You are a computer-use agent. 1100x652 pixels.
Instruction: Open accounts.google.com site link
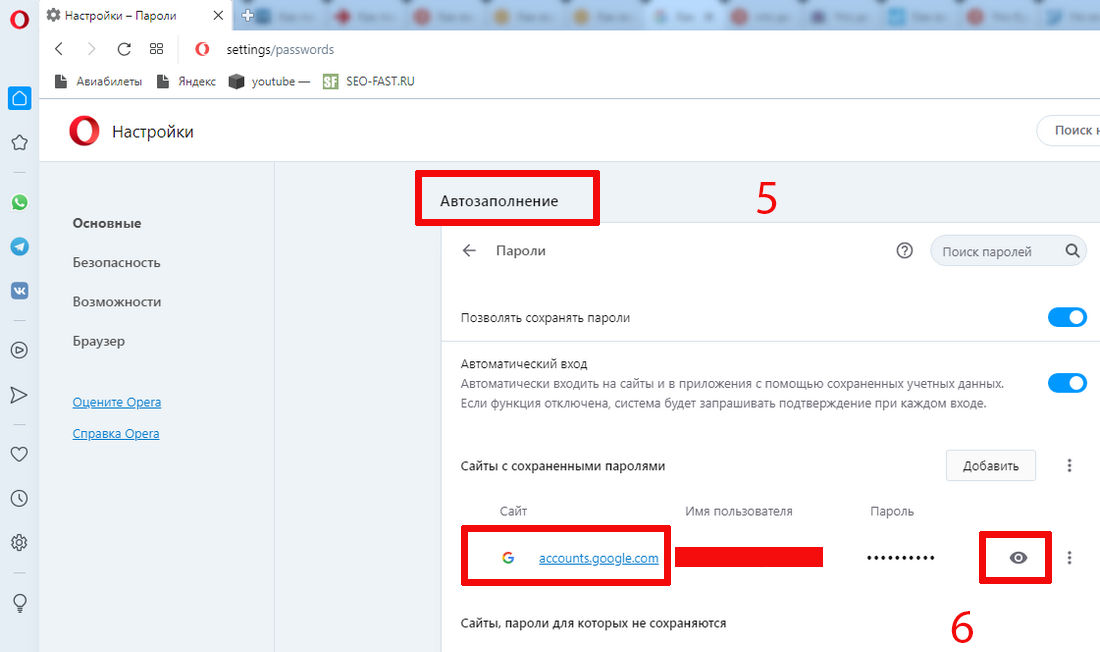click(x=598, y=558)
